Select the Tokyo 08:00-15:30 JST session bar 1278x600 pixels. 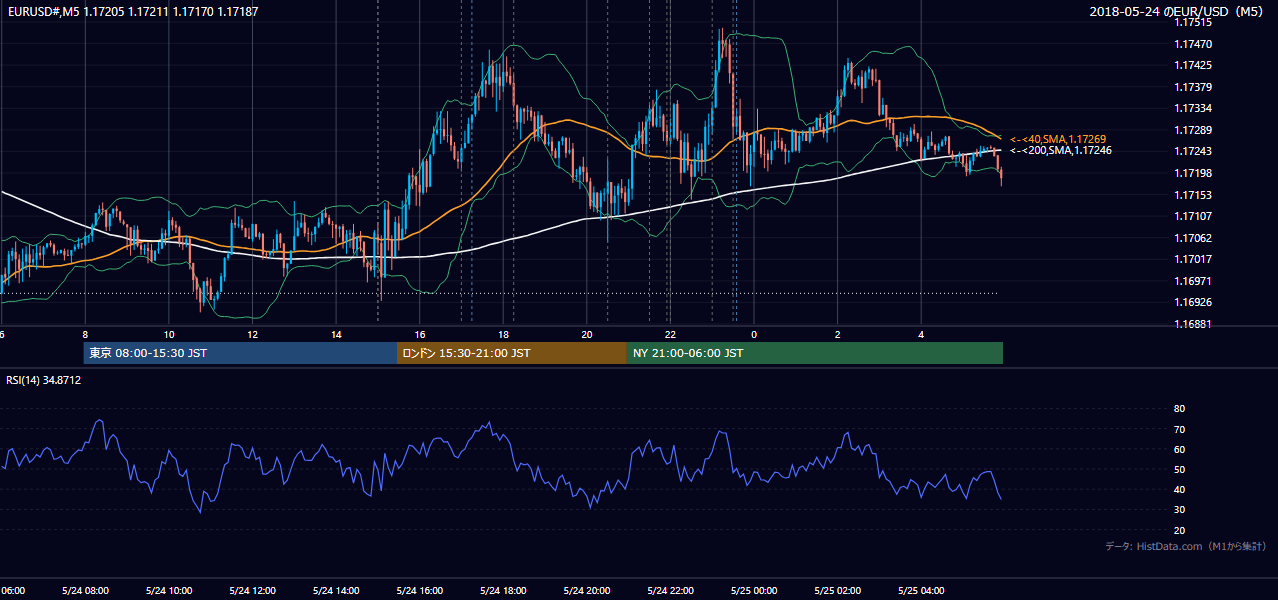[241, 353]
